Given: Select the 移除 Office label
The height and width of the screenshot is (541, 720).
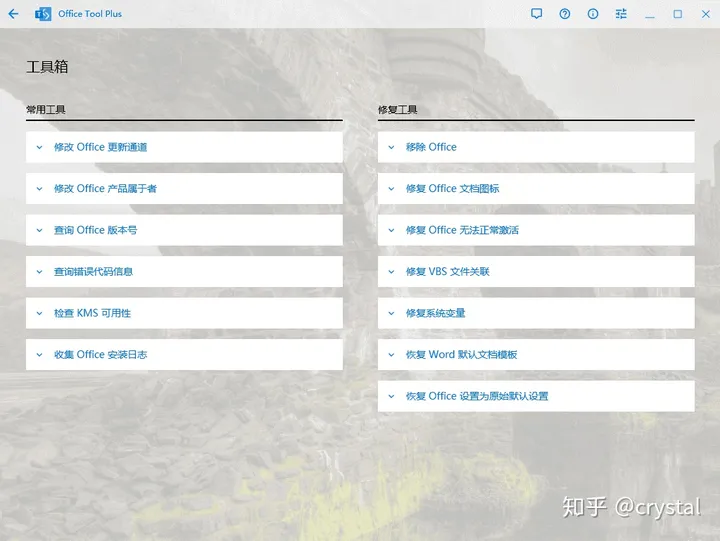Looking at the screenshot, I should (431, 147).
